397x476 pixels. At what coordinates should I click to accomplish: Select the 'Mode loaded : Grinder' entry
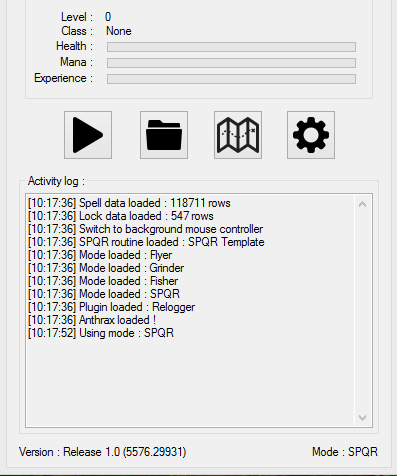(x=106, y=268)
